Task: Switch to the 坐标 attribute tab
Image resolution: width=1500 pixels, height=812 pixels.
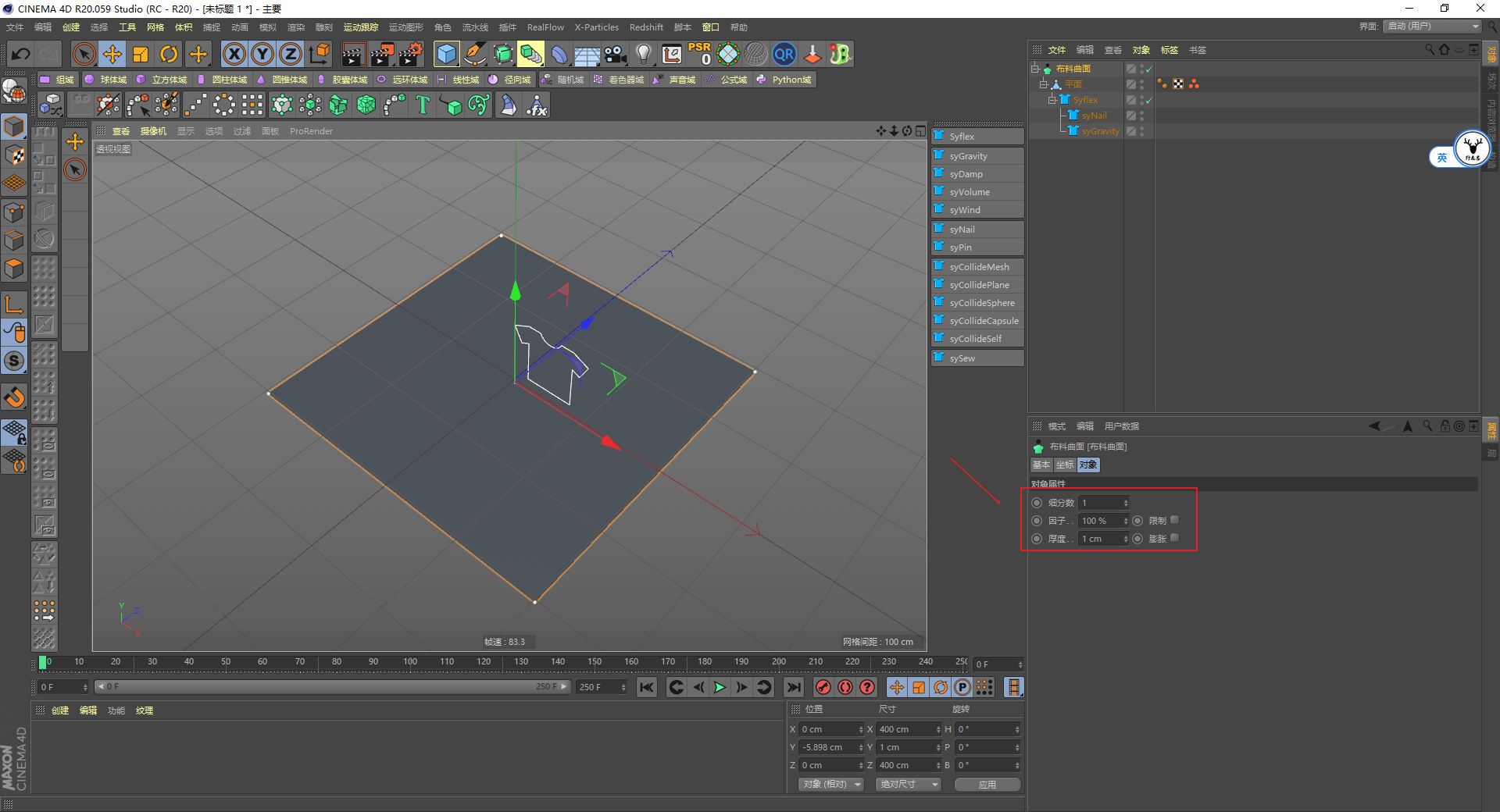Action: click(1064, 465)
